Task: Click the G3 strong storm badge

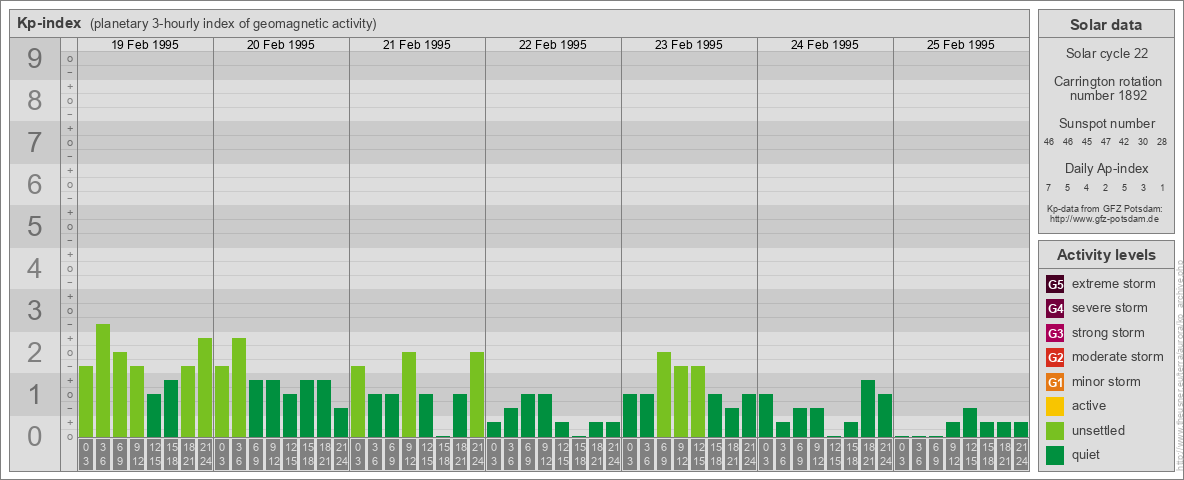Action: (1055, 333)
